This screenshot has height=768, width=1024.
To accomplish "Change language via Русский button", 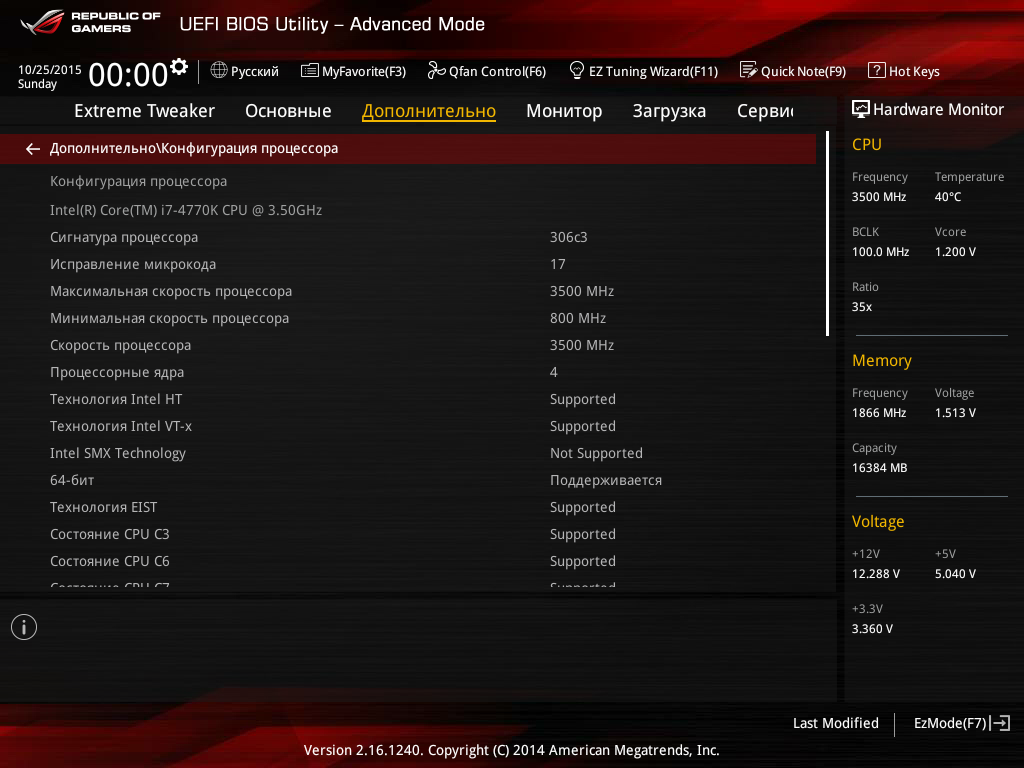I will [245, 71].
